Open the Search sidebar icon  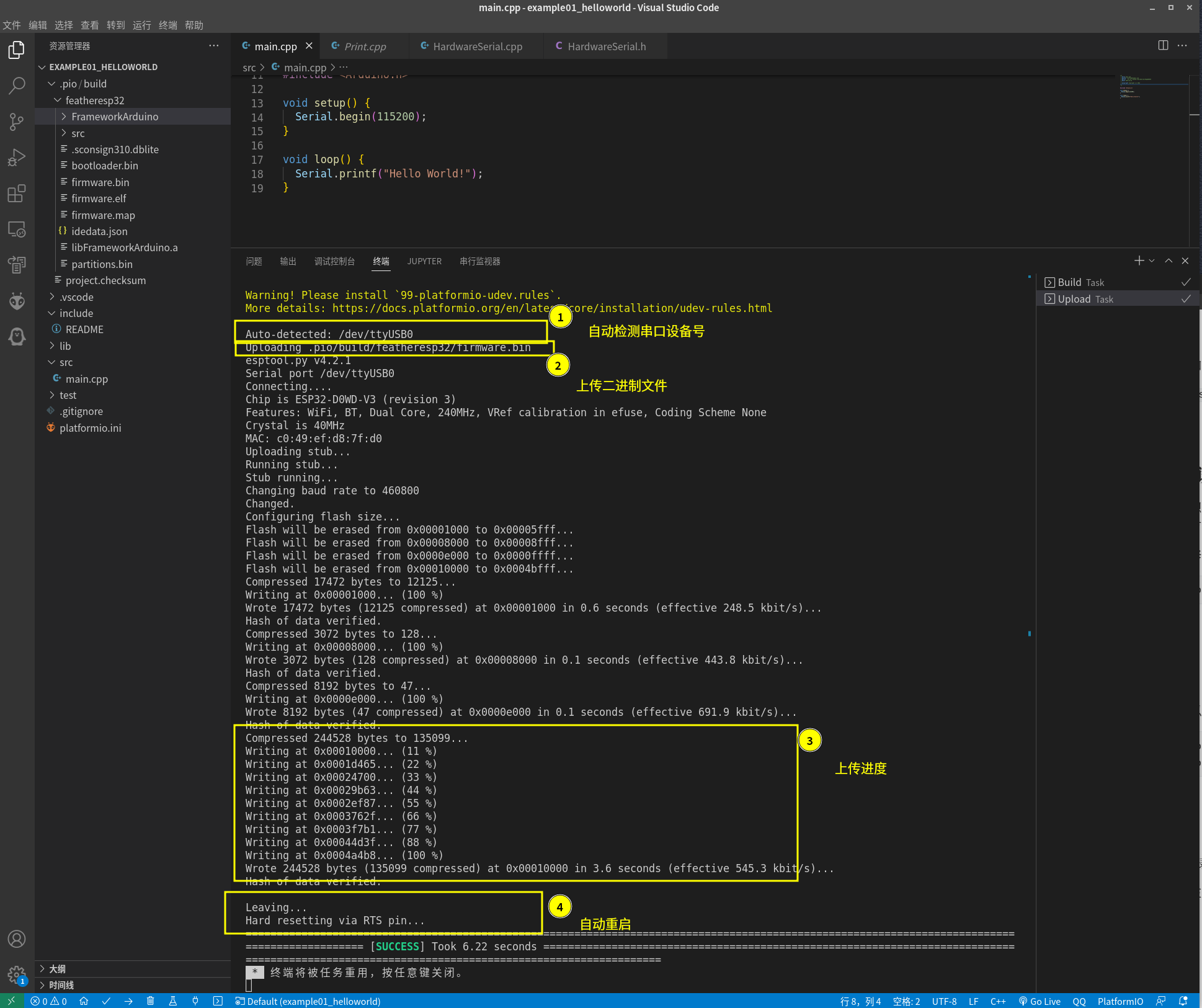[x=17, y=86]
